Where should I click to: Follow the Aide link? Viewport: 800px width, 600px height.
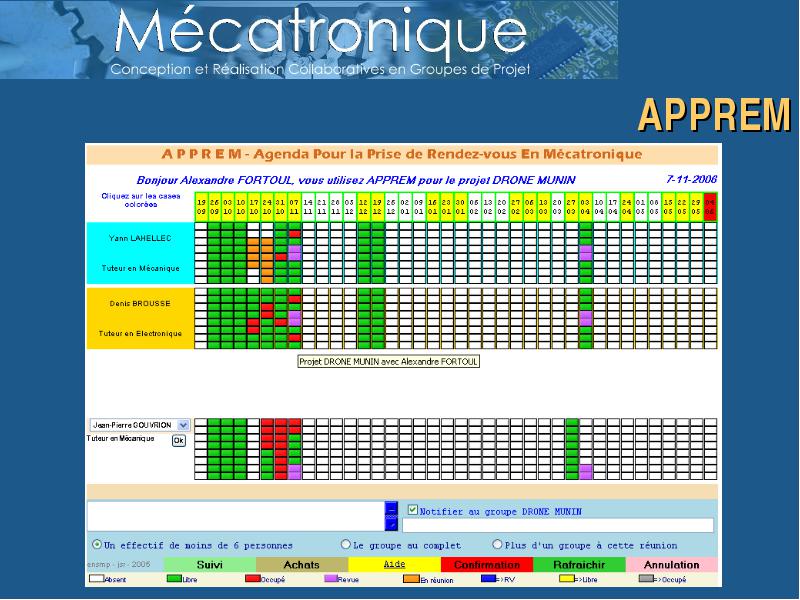click(394, 564)
